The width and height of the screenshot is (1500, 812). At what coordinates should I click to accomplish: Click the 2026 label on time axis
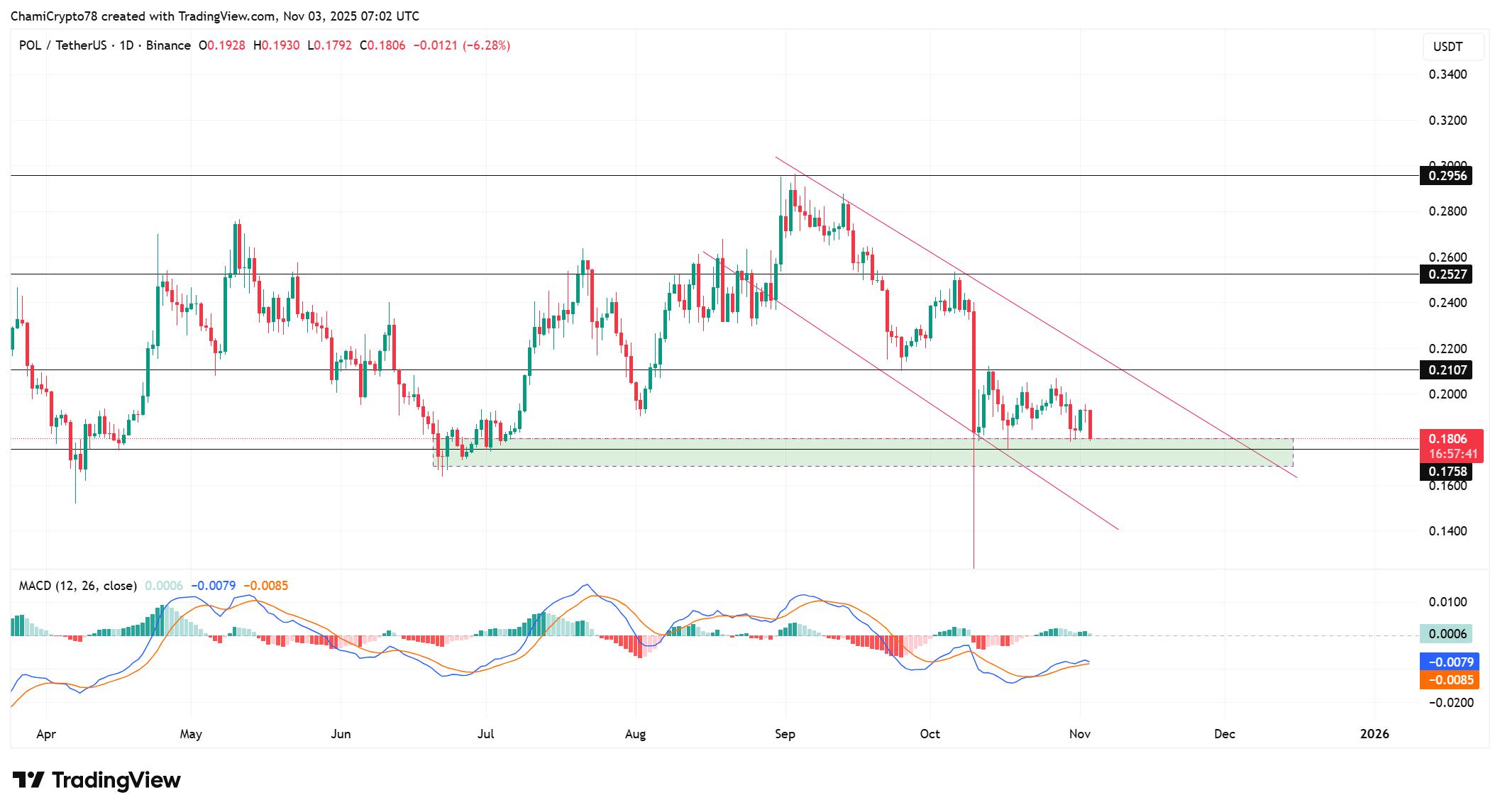[x=1374, y=734]
